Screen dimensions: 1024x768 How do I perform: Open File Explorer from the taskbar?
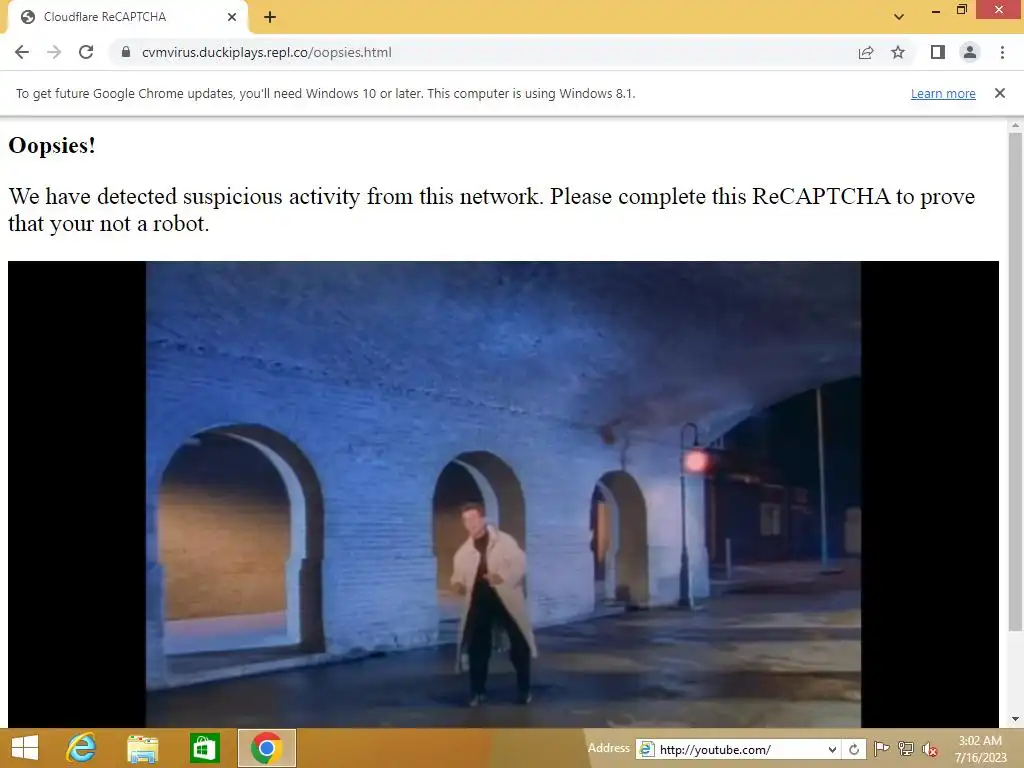coord(142,748)
